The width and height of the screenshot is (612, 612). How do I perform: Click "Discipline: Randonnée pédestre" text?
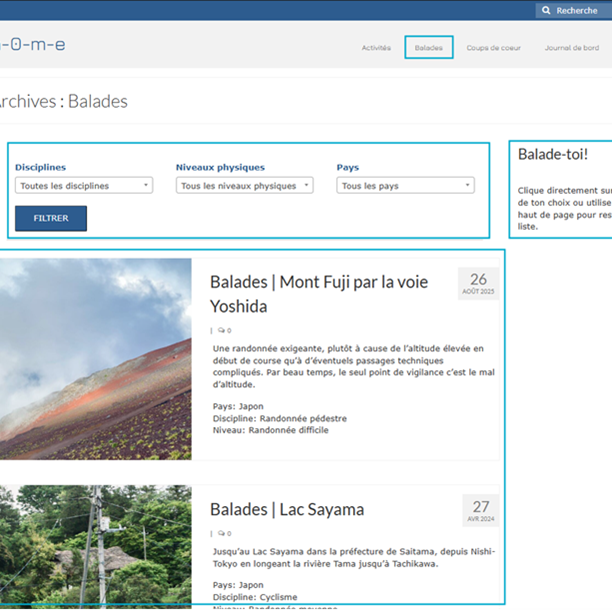pos(279,418)
